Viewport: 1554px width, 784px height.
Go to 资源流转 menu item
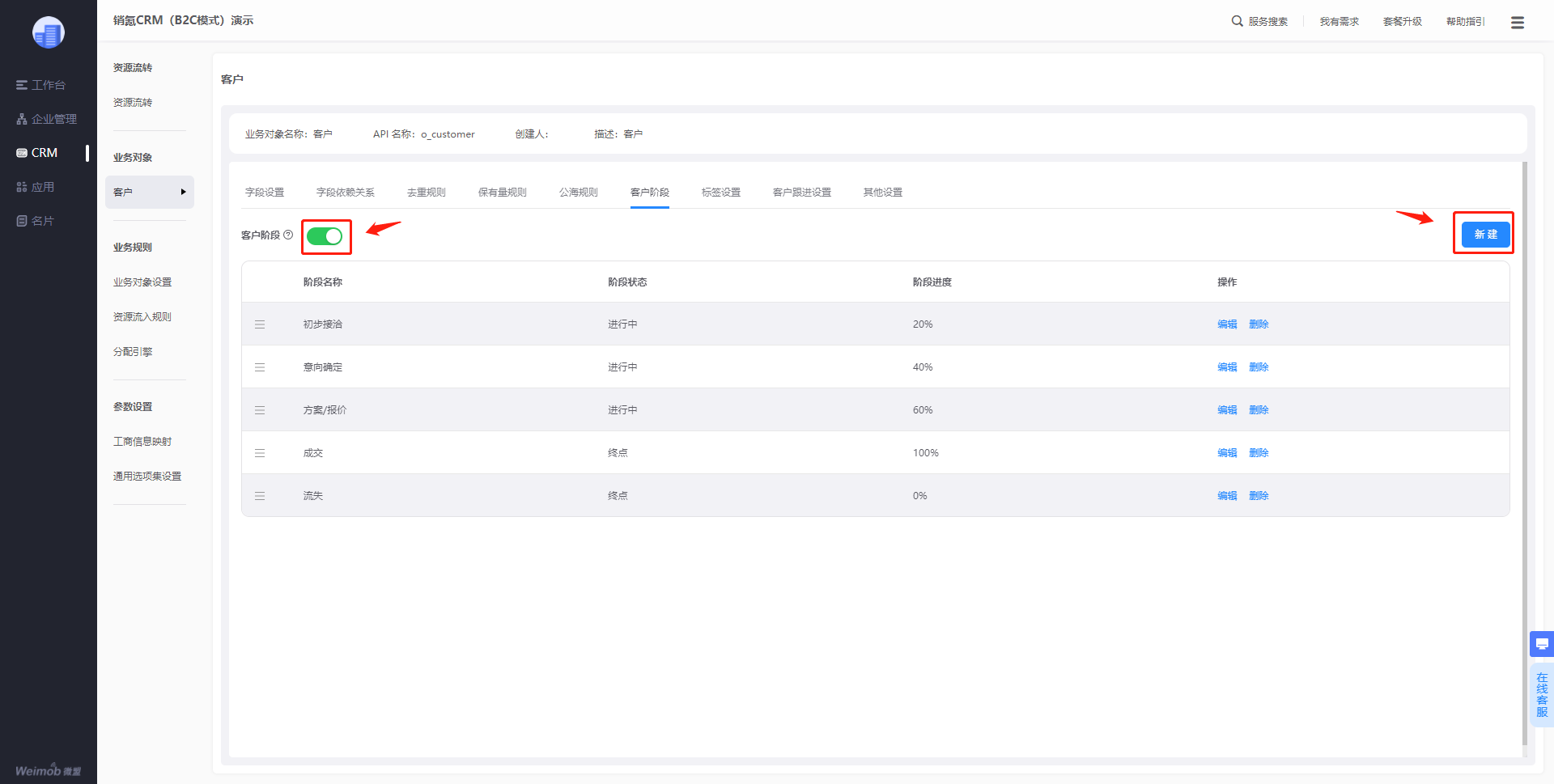[x=133, y=103]
